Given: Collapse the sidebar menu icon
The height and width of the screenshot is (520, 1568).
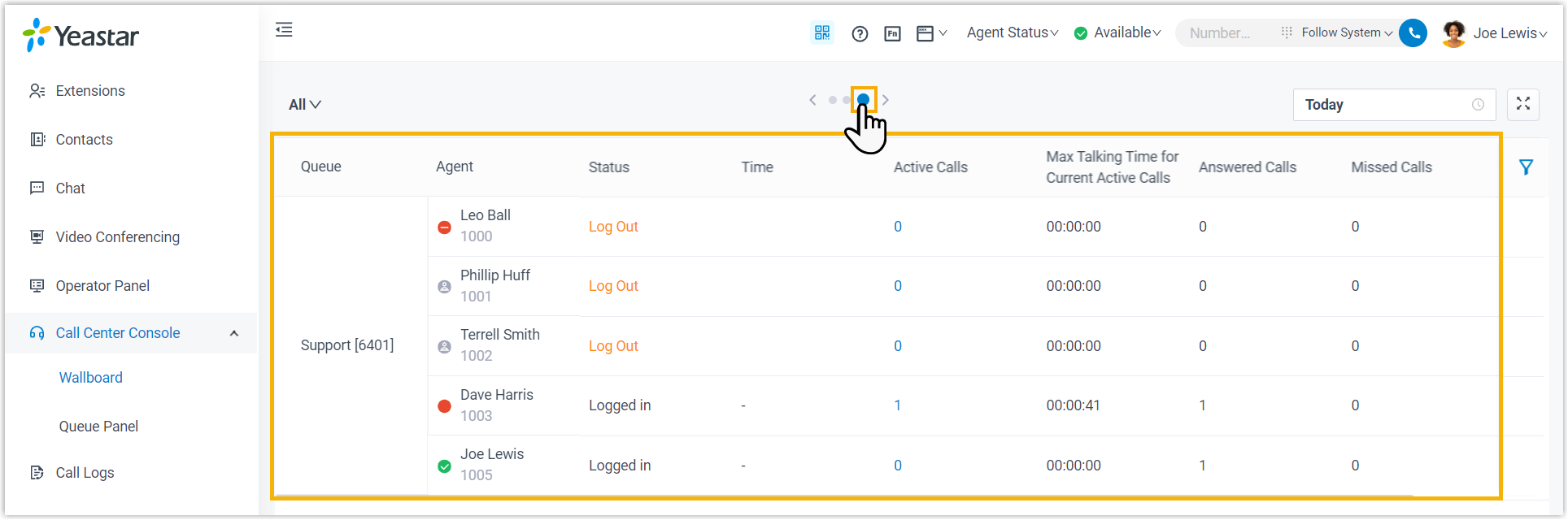Looking at the screenshot, I should click(x=284, y=30).
